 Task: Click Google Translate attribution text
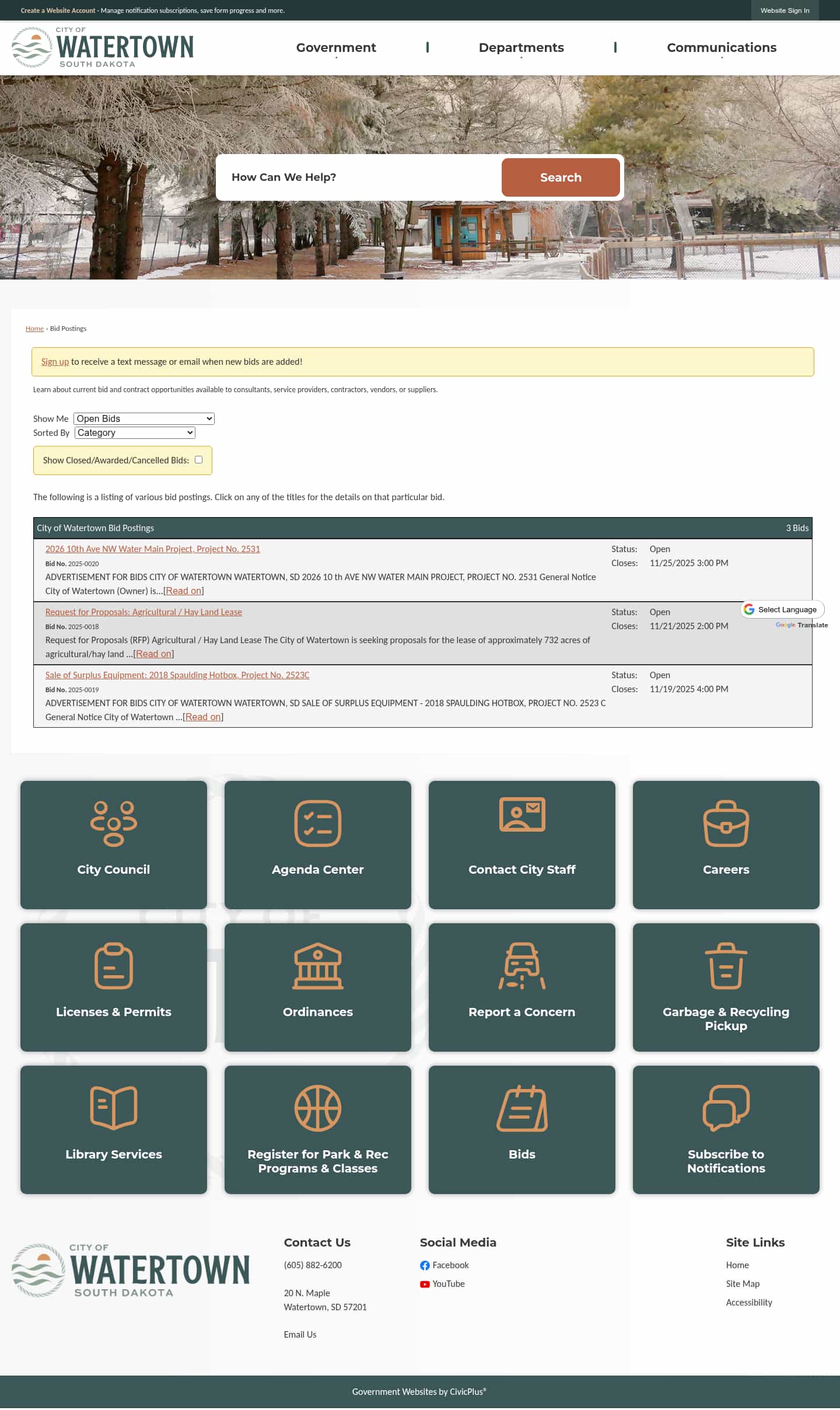(x=801, y=625)
